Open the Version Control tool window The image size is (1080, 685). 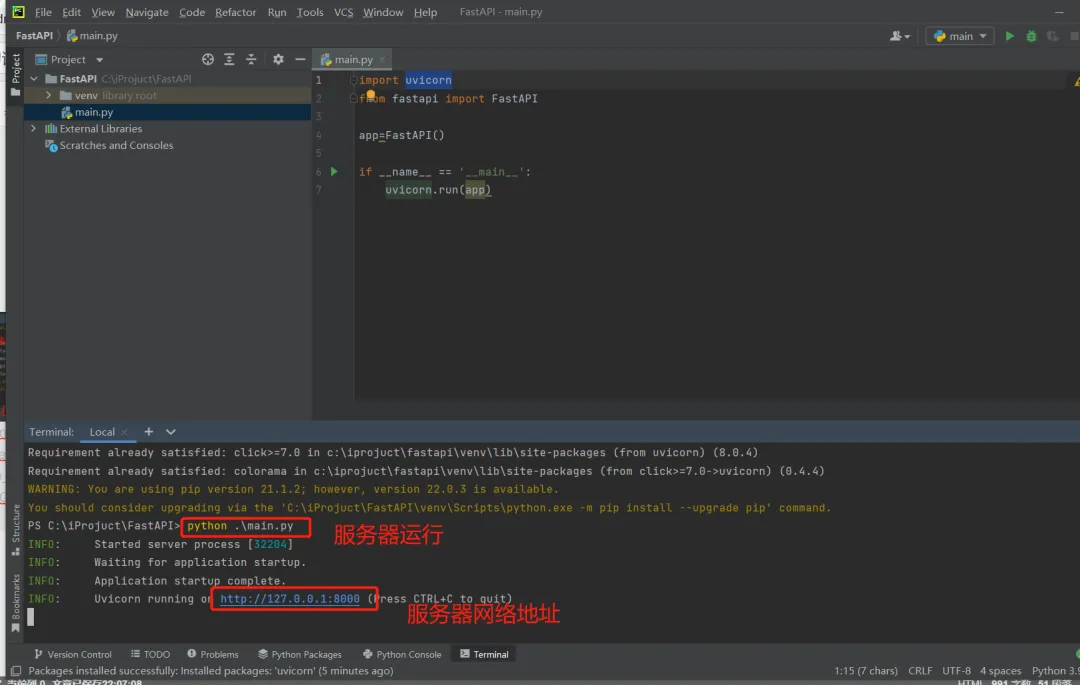pos(73,654)
